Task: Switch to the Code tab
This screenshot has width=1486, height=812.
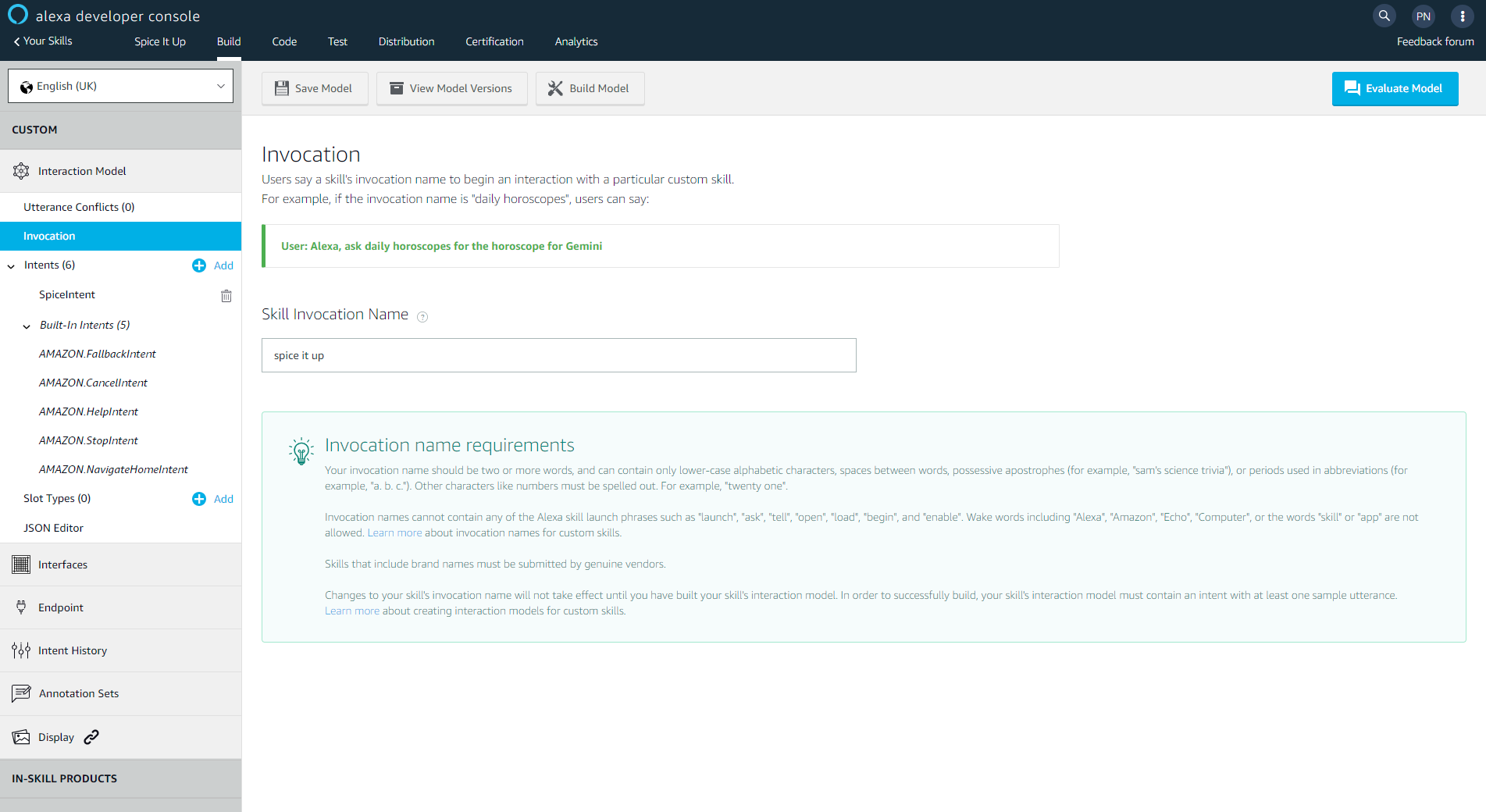Action: tap(284, 41)
